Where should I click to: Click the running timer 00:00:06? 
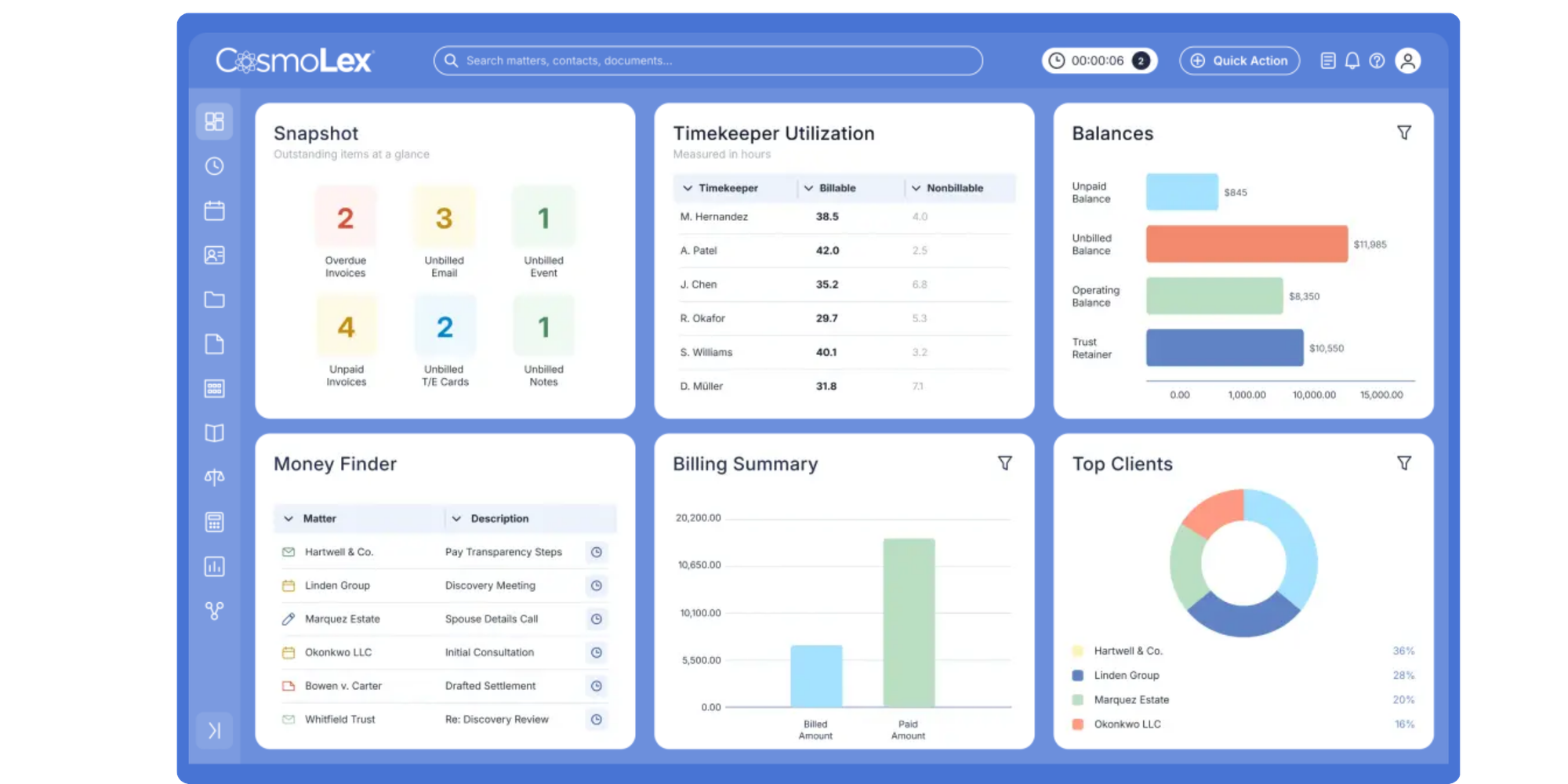click(x=1099, y=60)
